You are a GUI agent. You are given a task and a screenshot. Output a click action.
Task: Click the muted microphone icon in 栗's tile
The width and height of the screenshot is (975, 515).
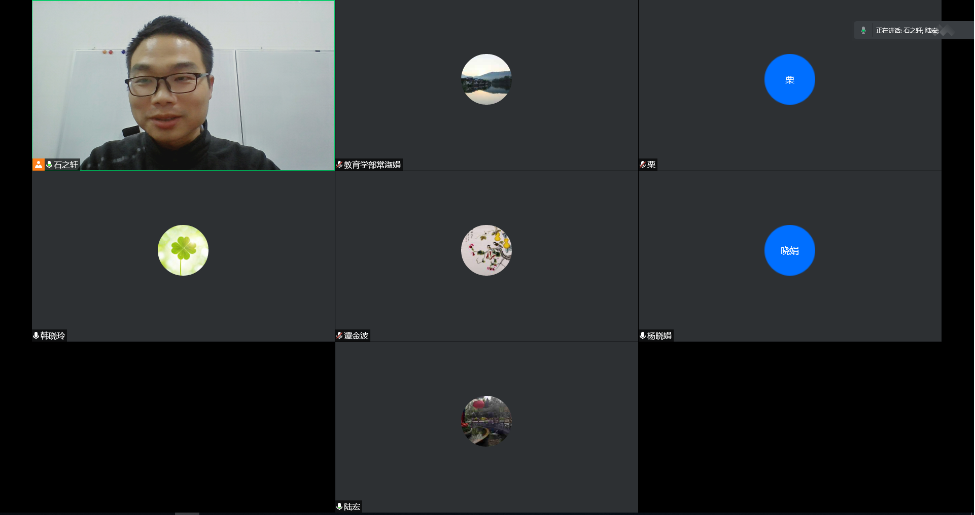(643, 165)
